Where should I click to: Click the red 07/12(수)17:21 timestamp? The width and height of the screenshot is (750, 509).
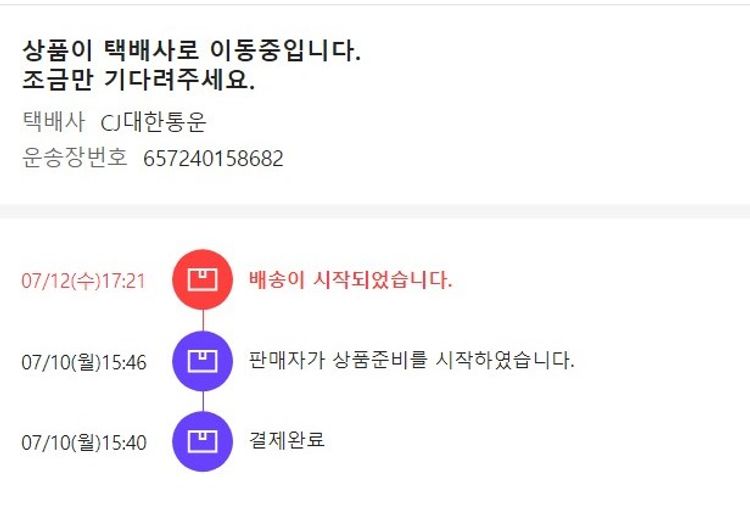[x=84, y=281]
